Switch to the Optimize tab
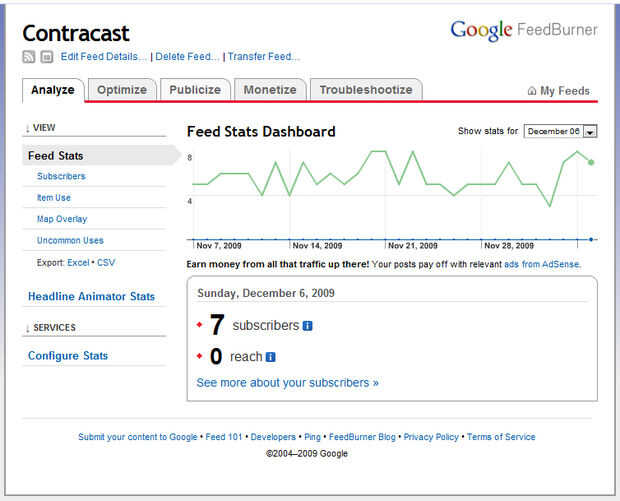The height and width of the screenshot is (501, 620). click(x=122, y=90)
